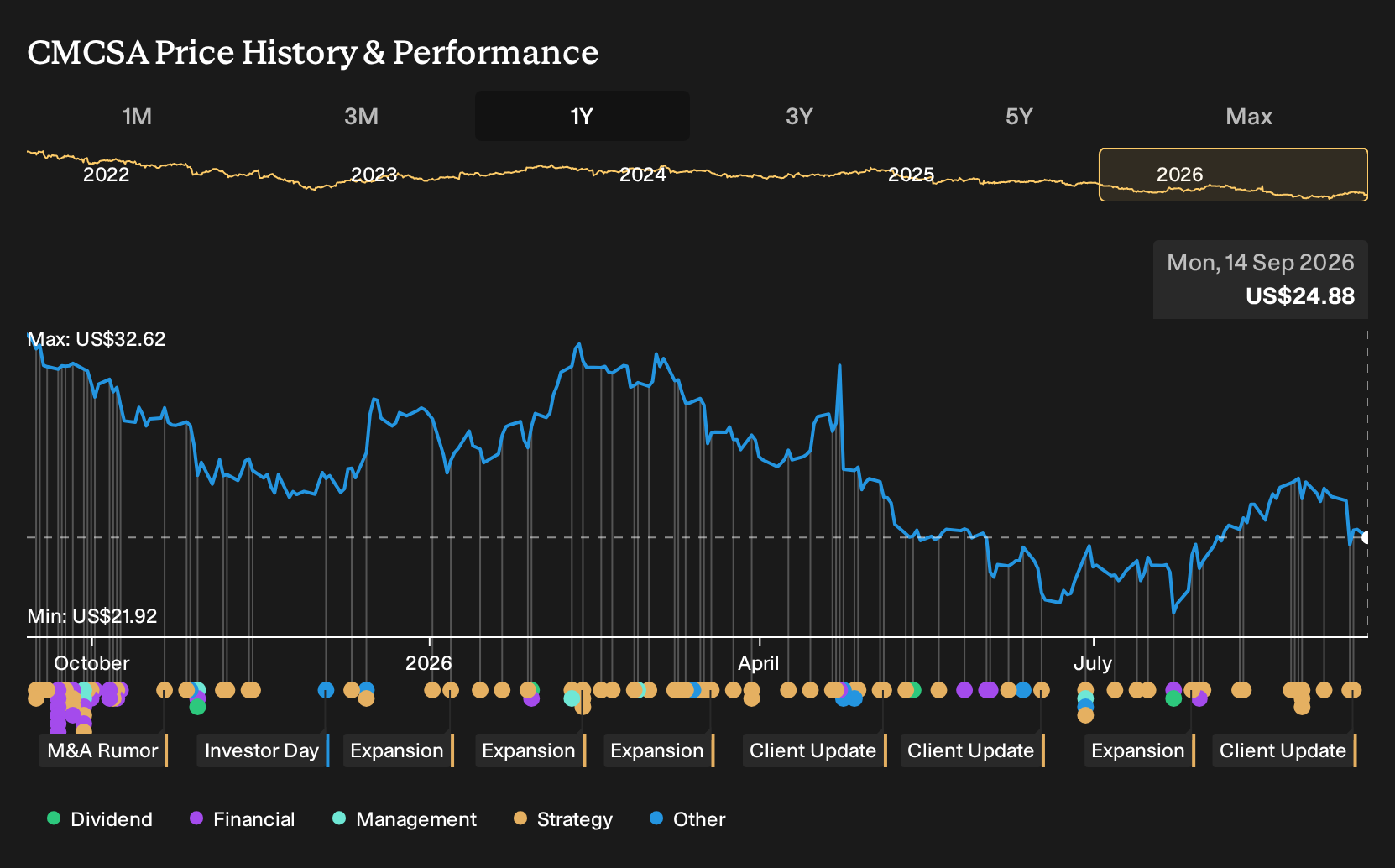
Task: Click the green dividend dot after July
Action: point(1173,698)
